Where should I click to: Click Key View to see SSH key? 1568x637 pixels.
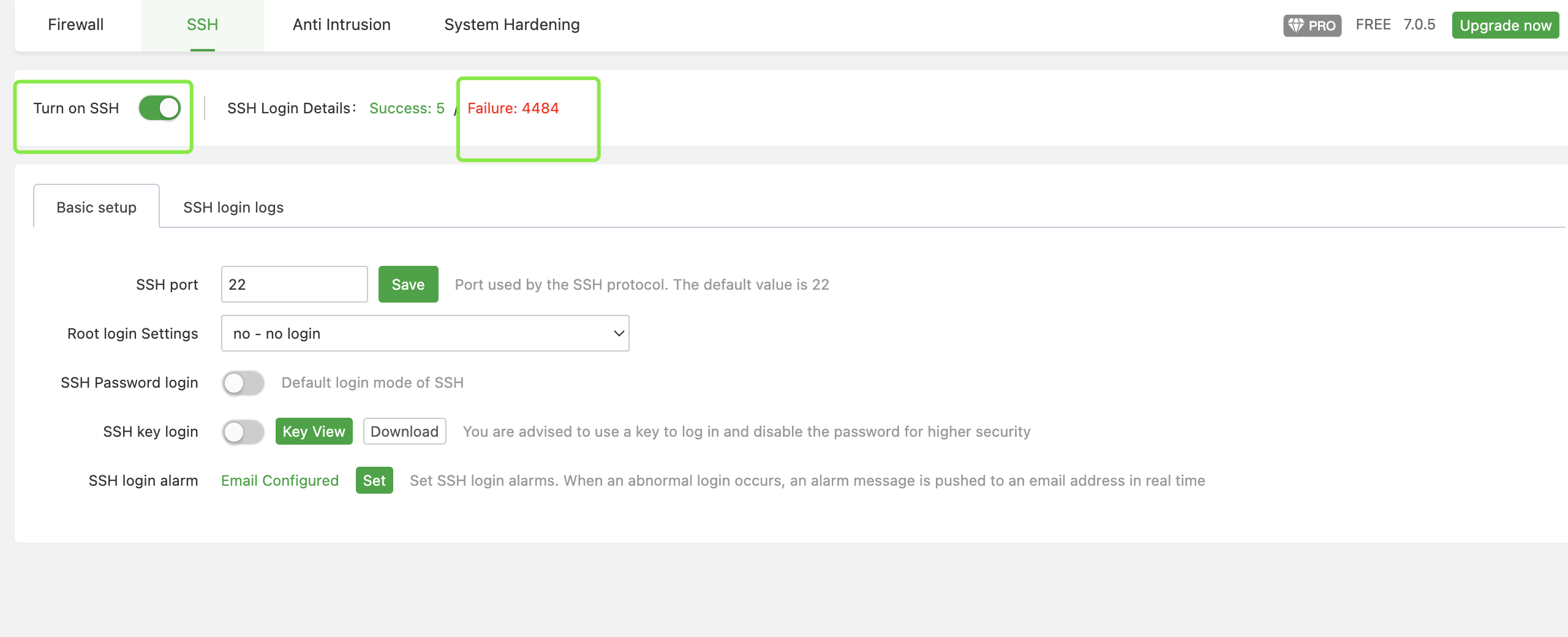[x=314, y=431]
